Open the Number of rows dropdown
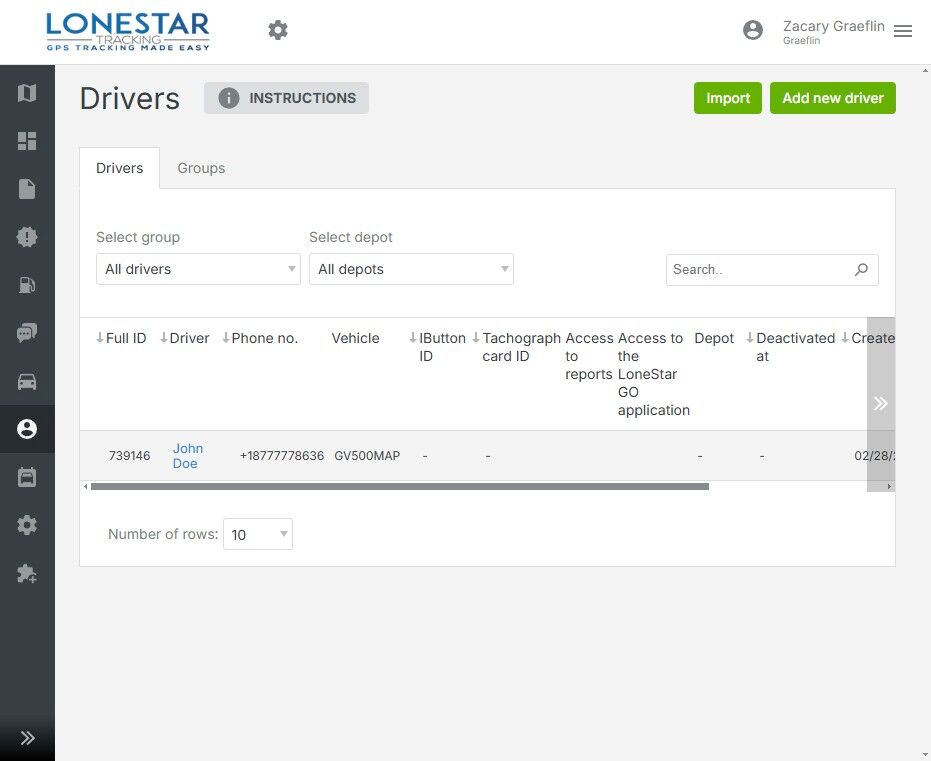The height and width of the screenshot is (761, 931). tap(258, 534)
